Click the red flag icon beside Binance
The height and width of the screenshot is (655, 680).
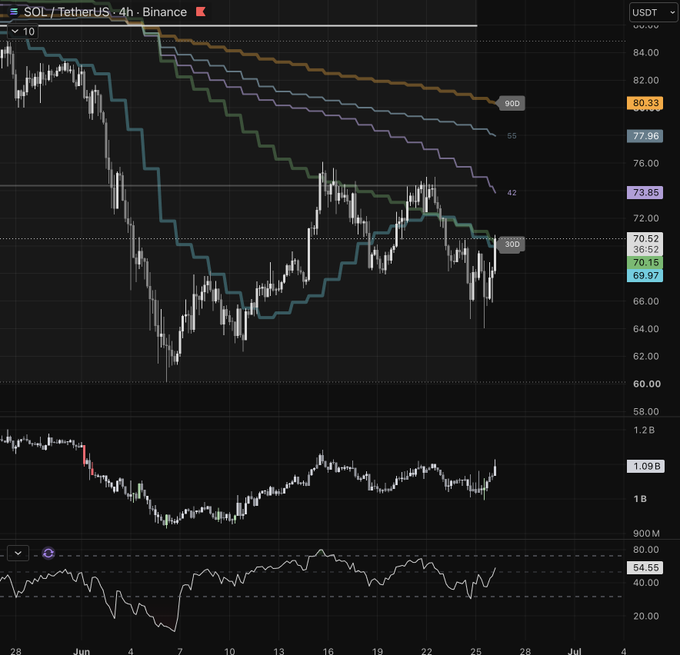[200, 12]
